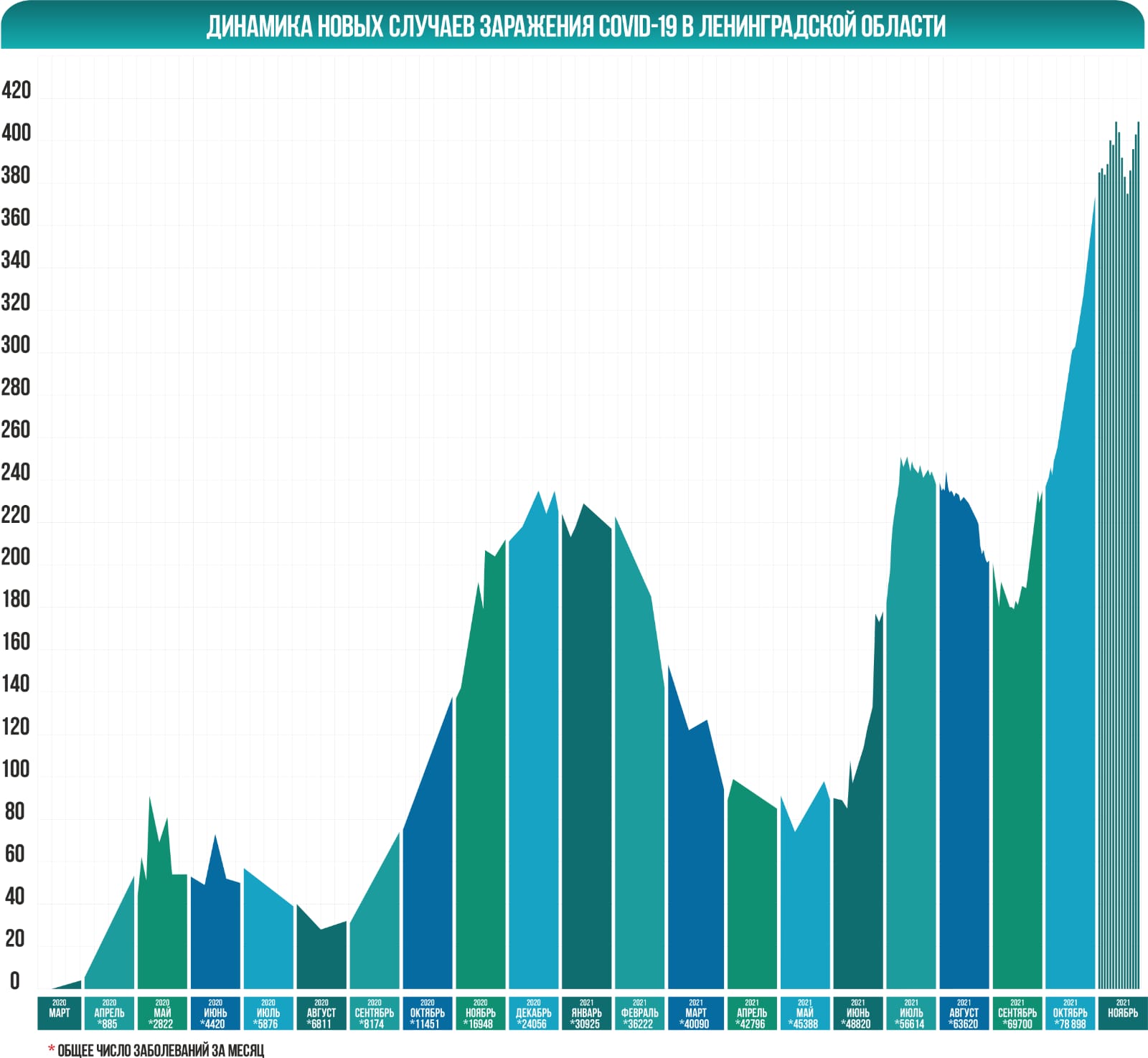Select the Июнь 2020 month label
This screenshot has width=1148, height=1058.
tap(215, 1013)
